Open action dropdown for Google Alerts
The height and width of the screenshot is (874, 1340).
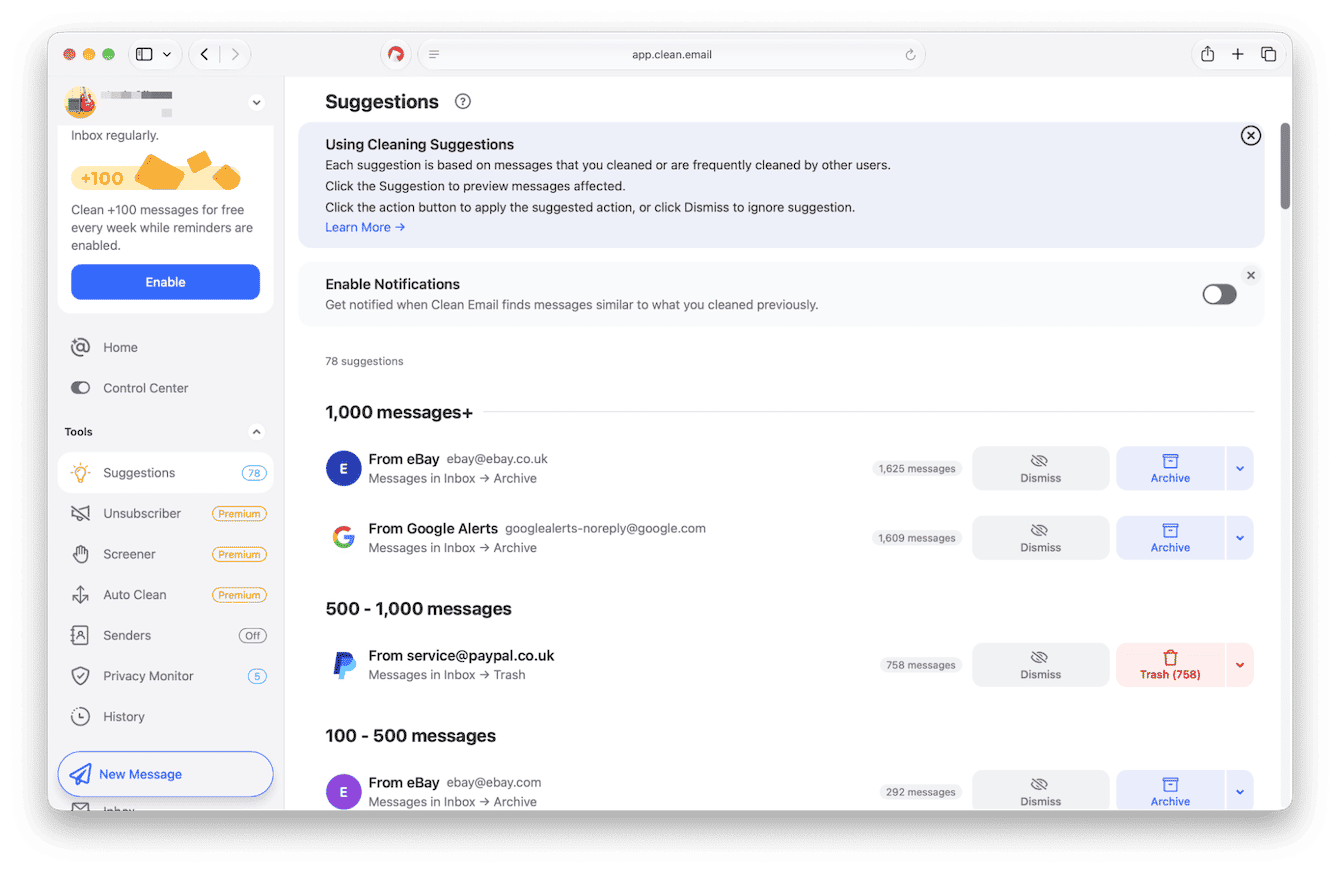click(1240, 537)
